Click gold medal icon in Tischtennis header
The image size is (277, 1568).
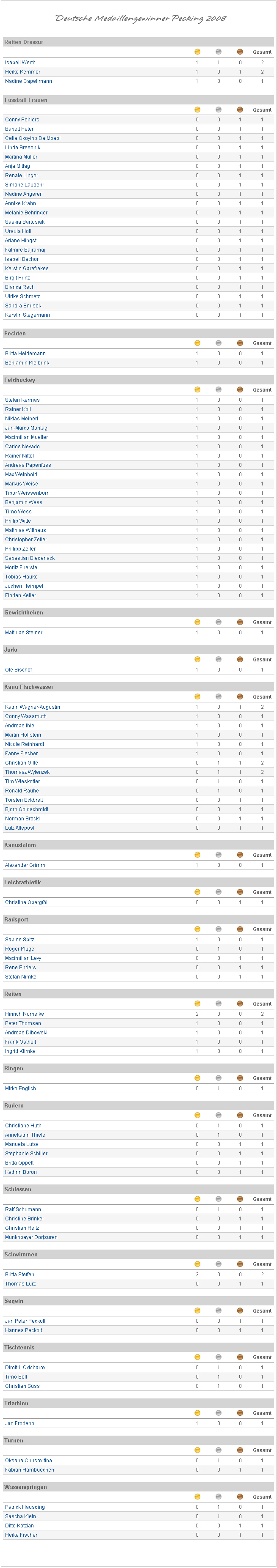[x=197, y=1357]
